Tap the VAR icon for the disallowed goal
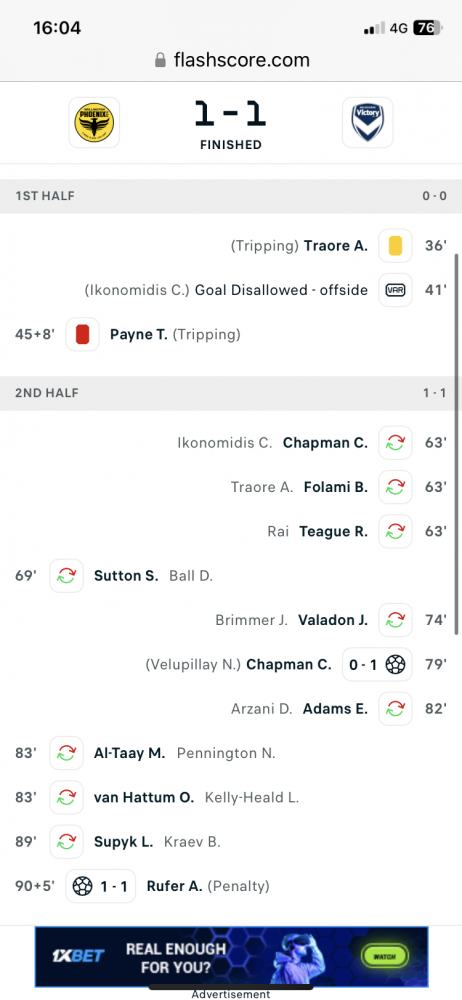 (395, 290)
